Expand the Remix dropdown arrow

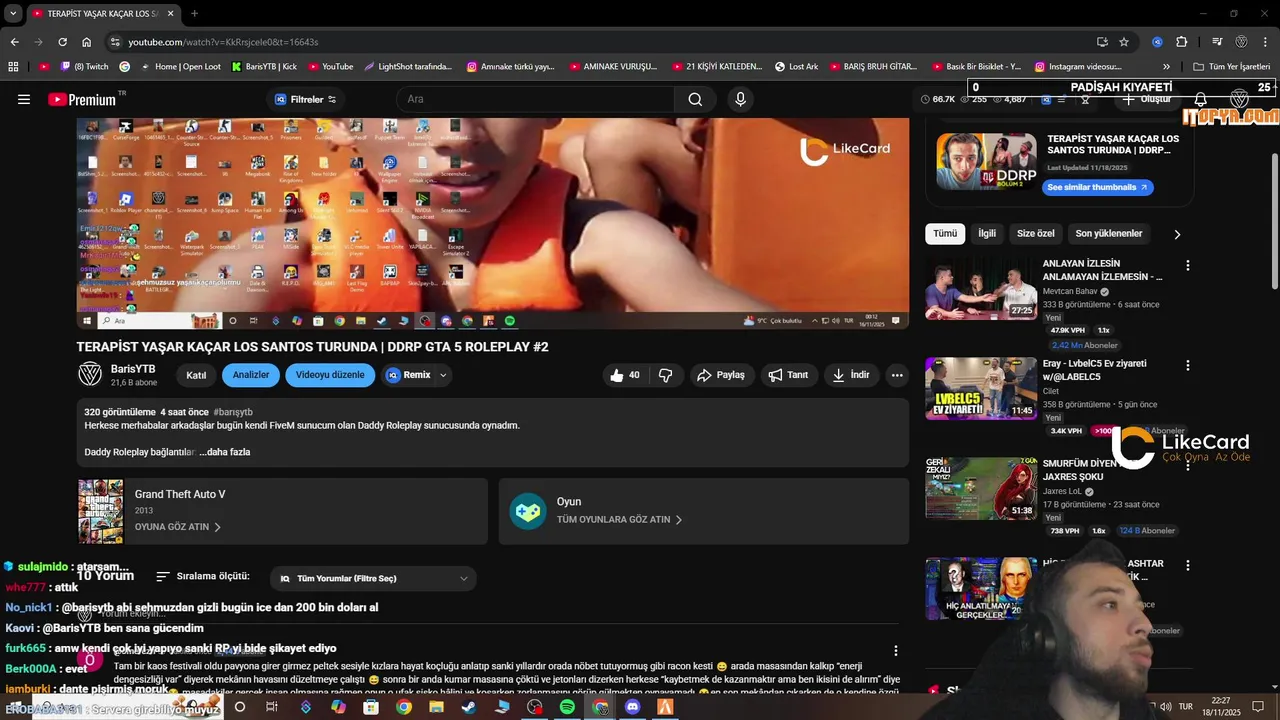pyautogui.click(x=443, y=375)
